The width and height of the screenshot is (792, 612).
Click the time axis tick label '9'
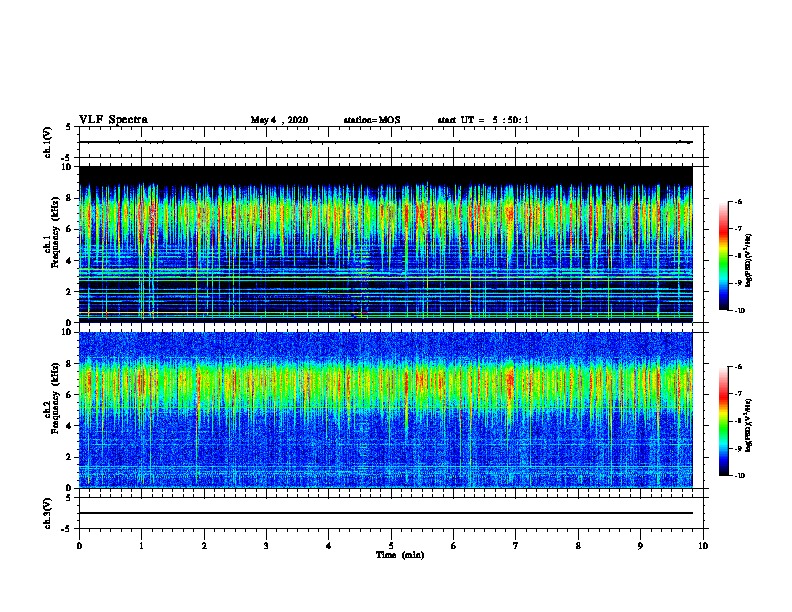pos(640,545)
